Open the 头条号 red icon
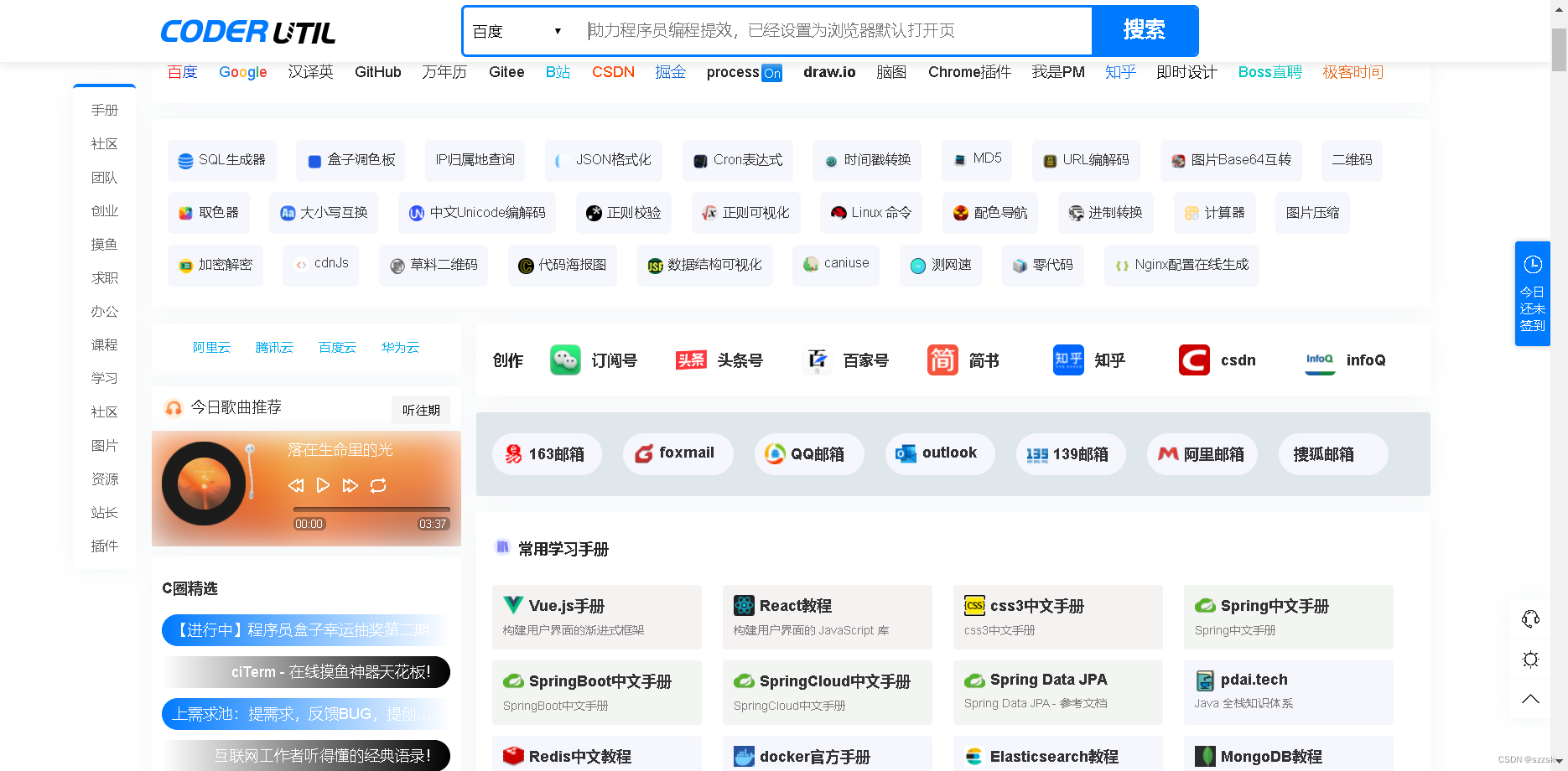This screenshot has width=1568, height=771. coord(691,360)
